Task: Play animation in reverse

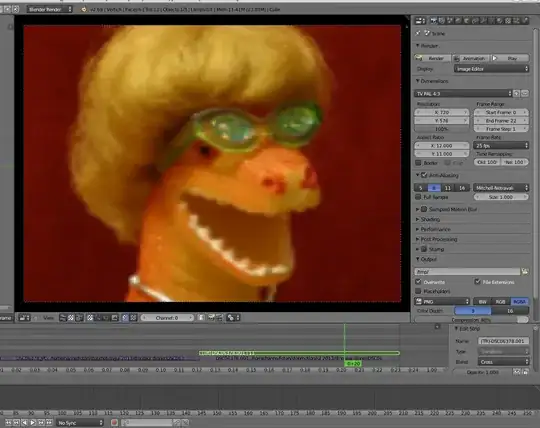Action: 24,422
